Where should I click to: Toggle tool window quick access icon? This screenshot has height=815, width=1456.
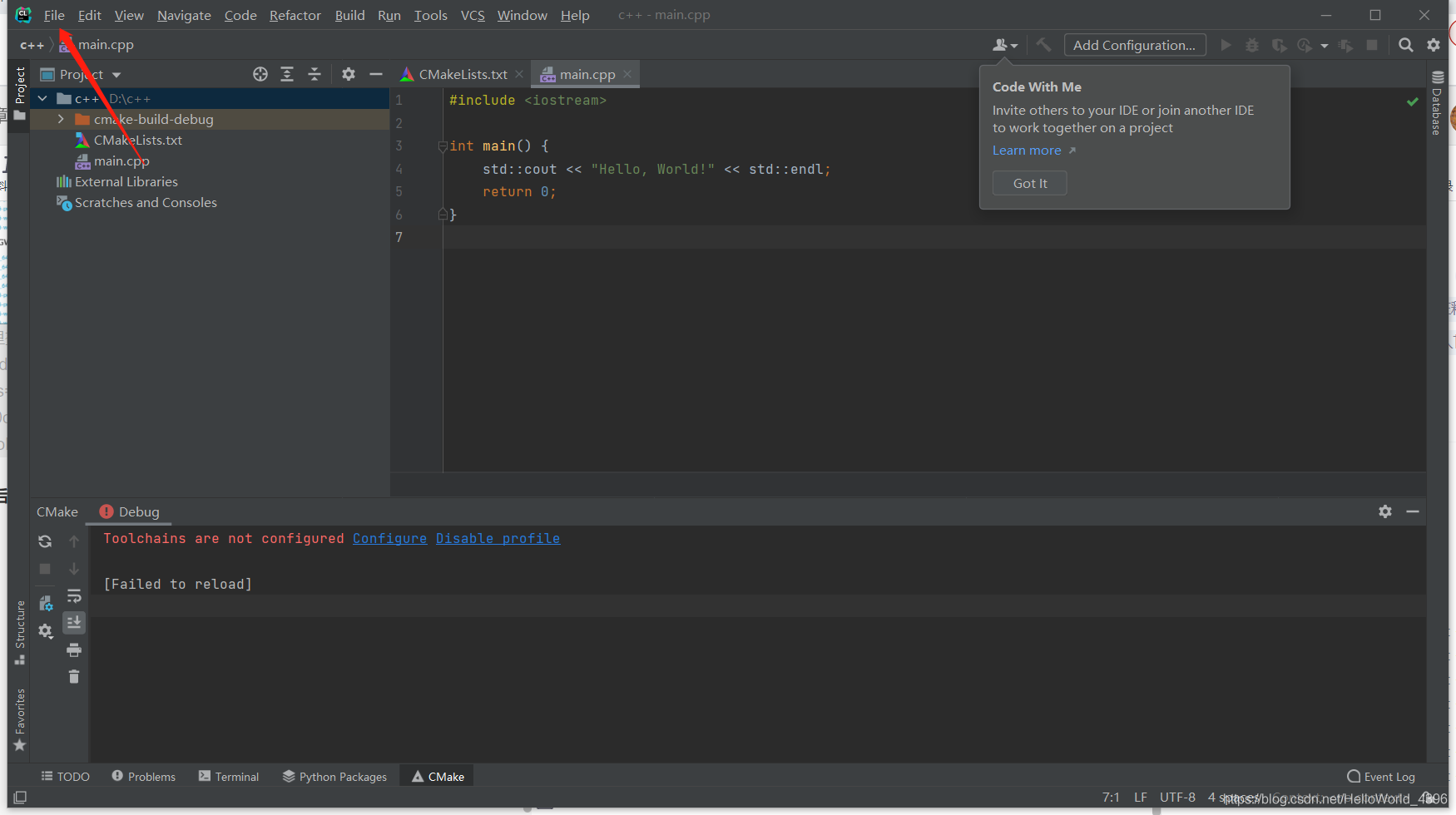click(20, 798)
